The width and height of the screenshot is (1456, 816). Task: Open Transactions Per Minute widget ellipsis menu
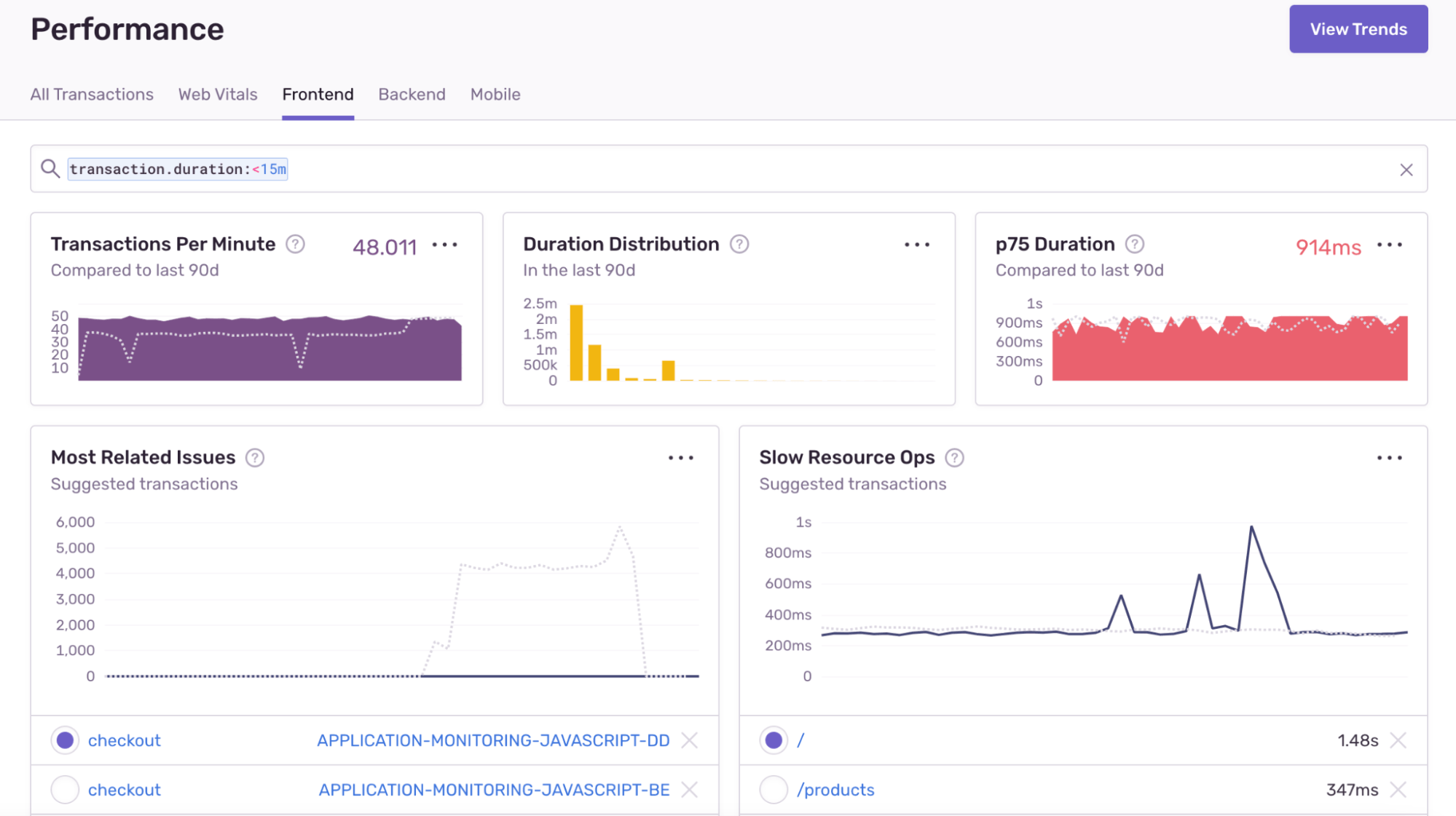(x=444, y=245)
